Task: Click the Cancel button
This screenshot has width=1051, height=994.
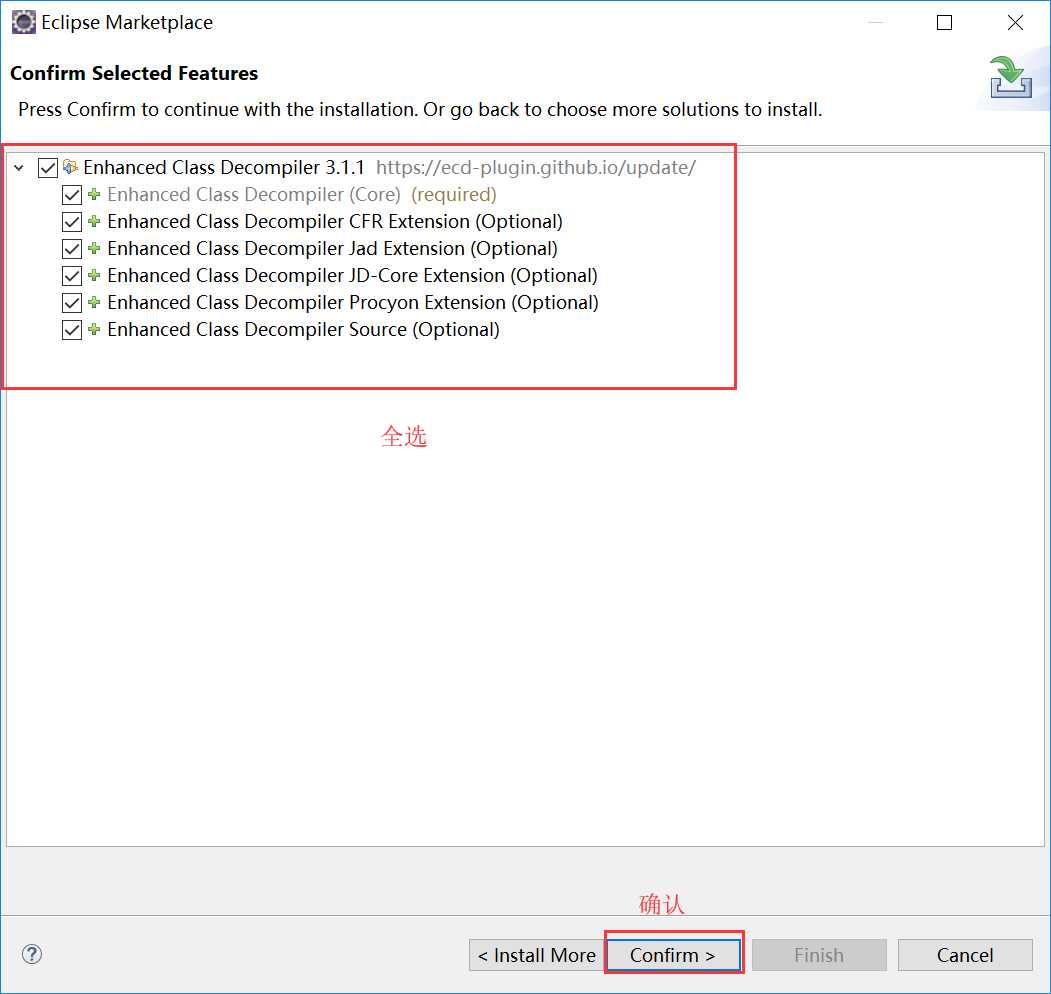Action: (x=965, y=954)
